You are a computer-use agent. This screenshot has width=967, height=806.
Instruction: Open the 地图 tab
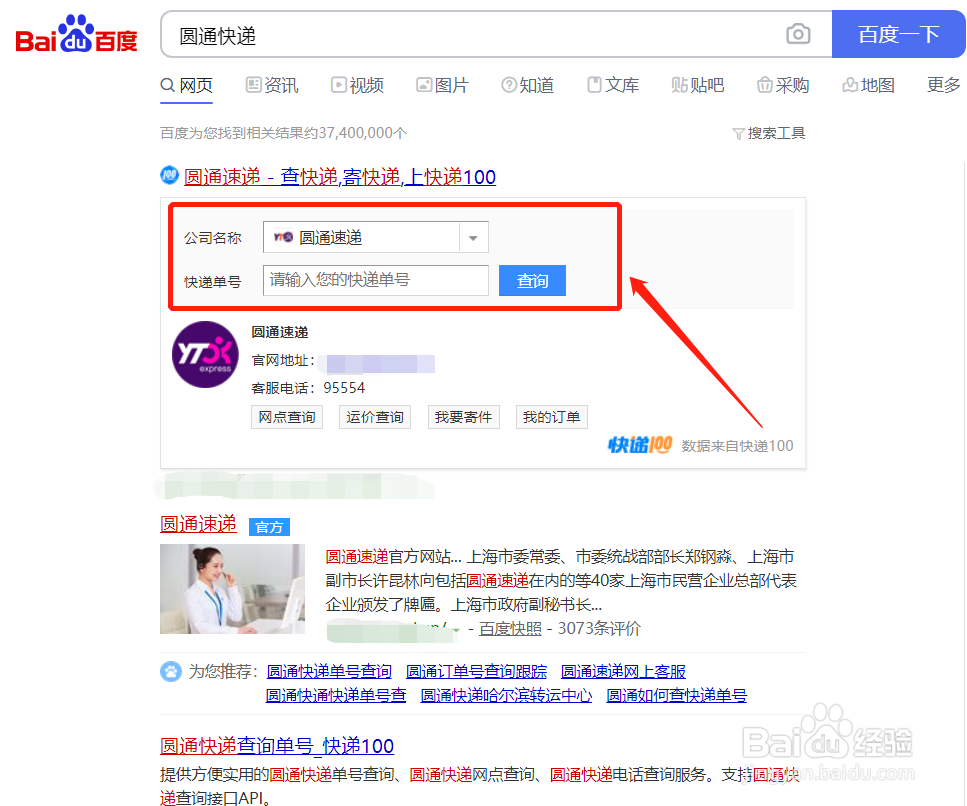(868, 85)
